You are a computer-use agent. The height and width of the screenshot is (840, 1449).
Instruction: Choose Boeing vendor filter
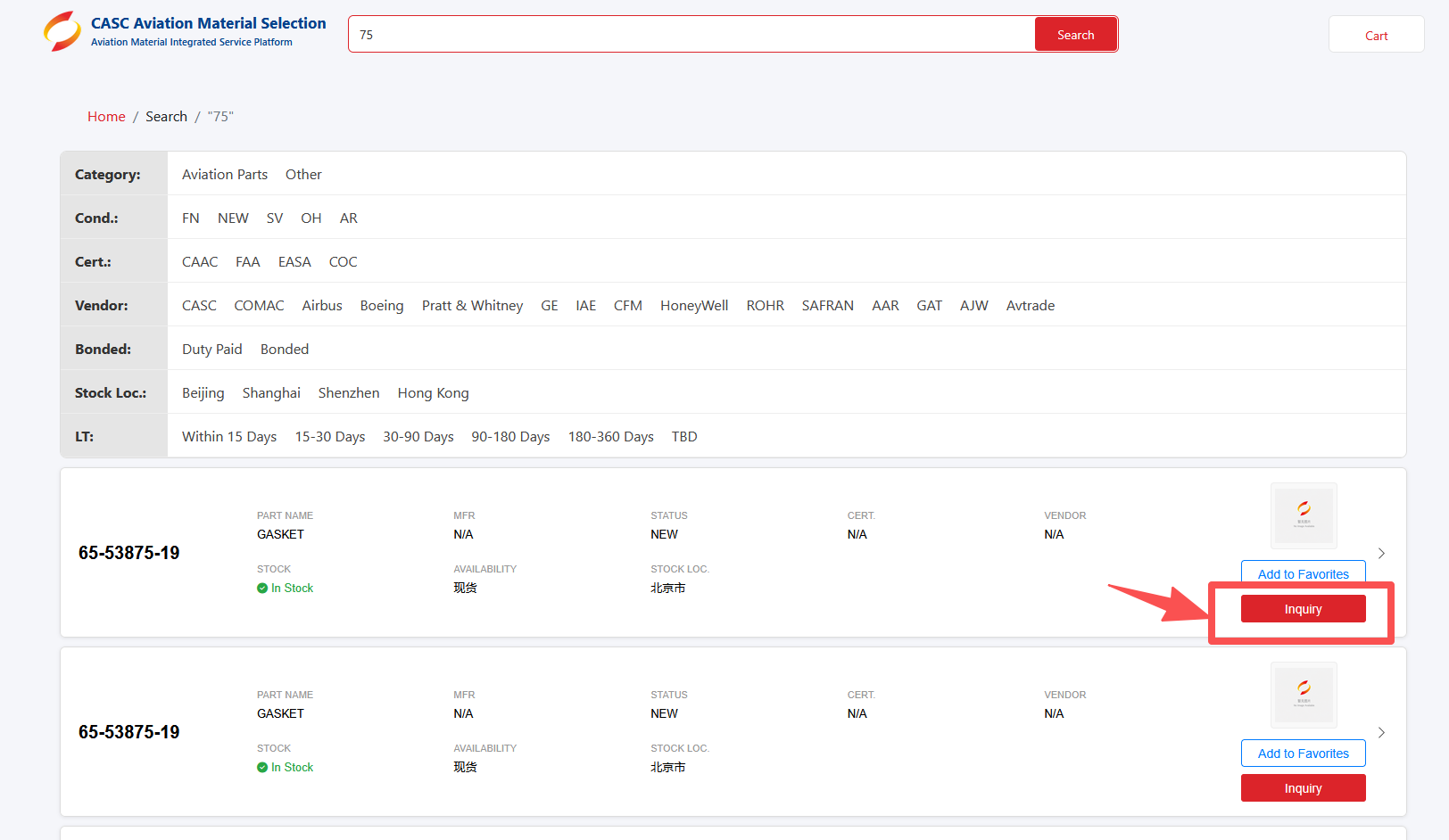(x=382, y=306)
